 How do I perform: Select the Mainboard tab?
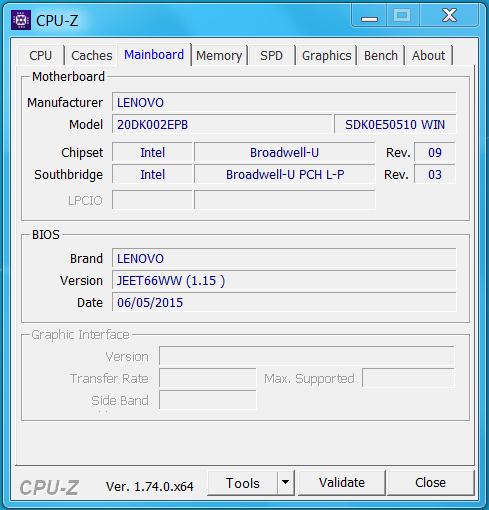pyautogui.click(x=154, y=54)
